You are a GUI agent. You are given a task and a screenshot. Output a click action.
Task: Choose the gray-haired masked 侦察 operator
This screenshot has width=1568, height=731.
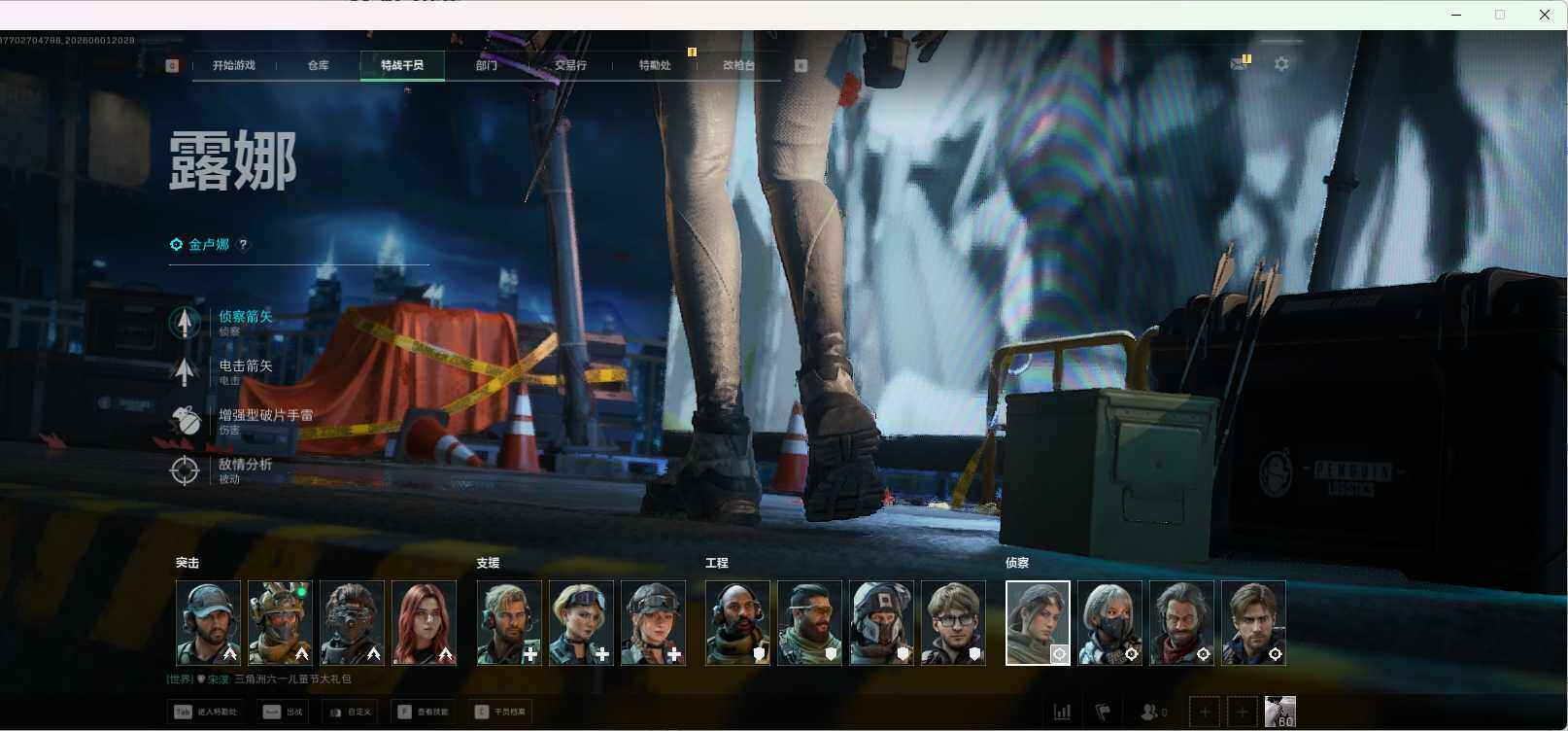(1109, 623)
